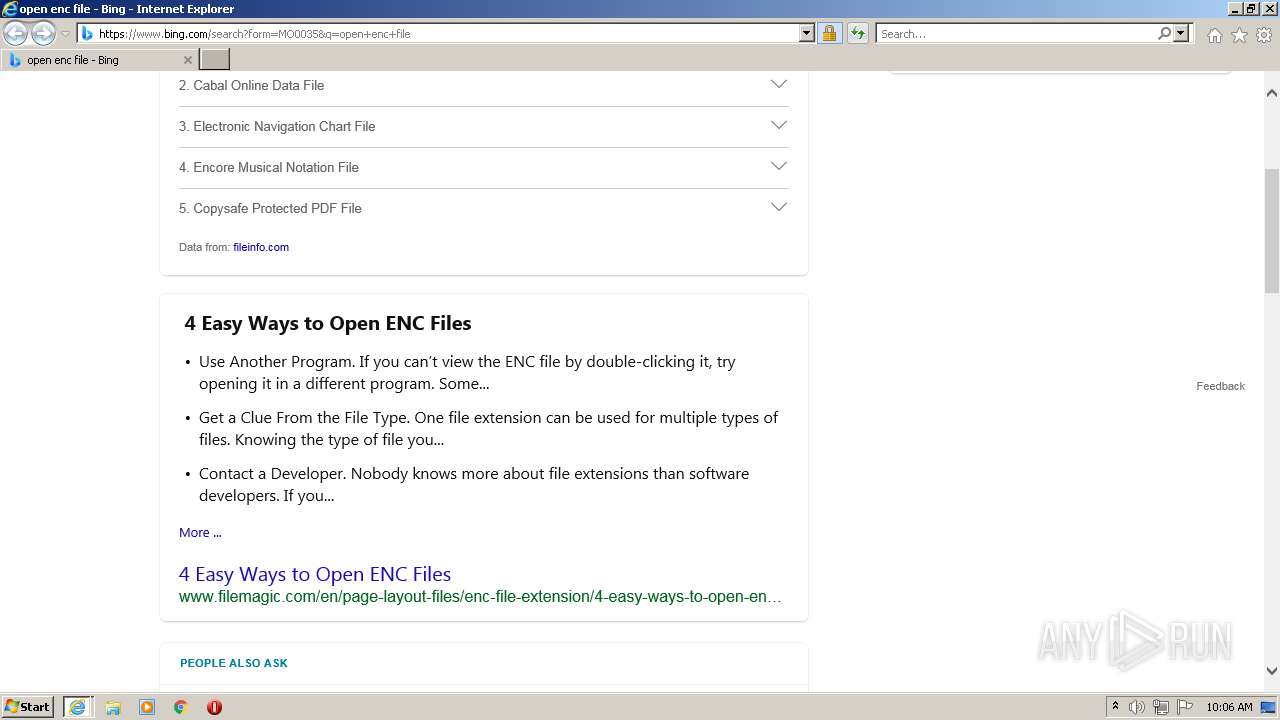Click the Show desktop button
Image resolution: width=1280 pixels, height=720 pixels.
pyautogui.click(x=1269, y=707)
